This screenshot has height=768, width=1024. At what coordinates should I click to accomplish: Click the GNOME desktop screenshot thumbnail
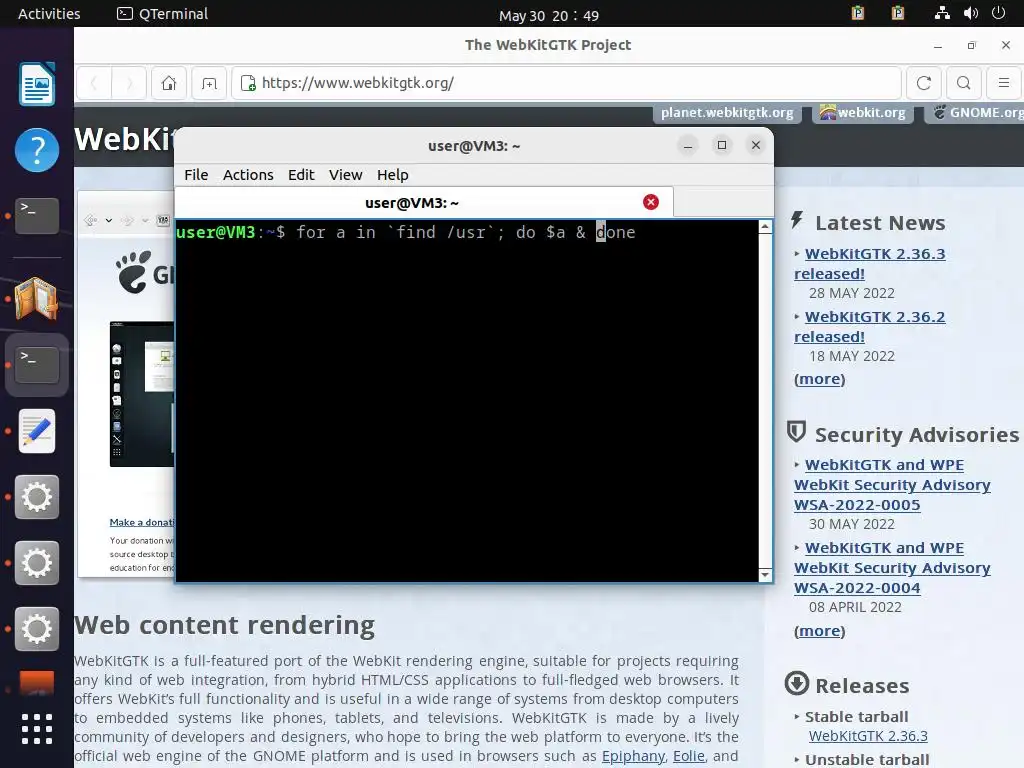142,394
